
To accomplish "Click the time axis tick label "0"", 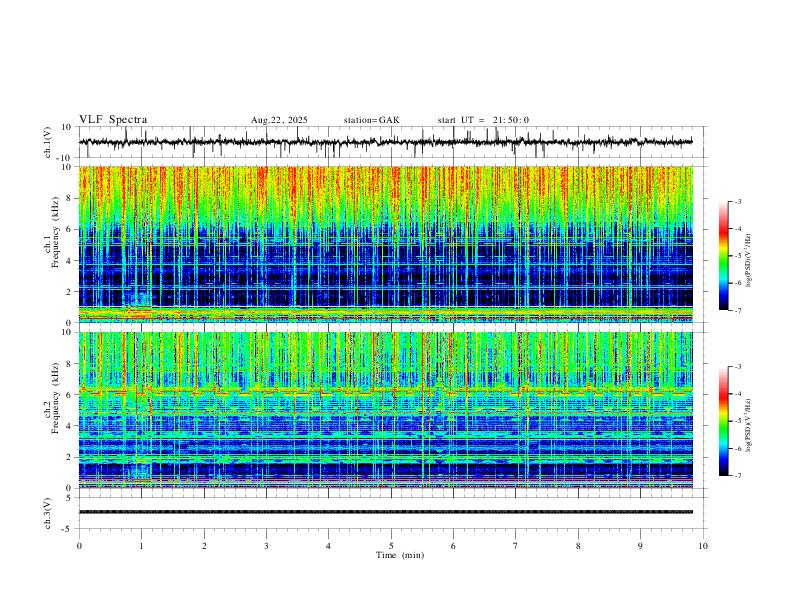I will (x=79, y=546).
